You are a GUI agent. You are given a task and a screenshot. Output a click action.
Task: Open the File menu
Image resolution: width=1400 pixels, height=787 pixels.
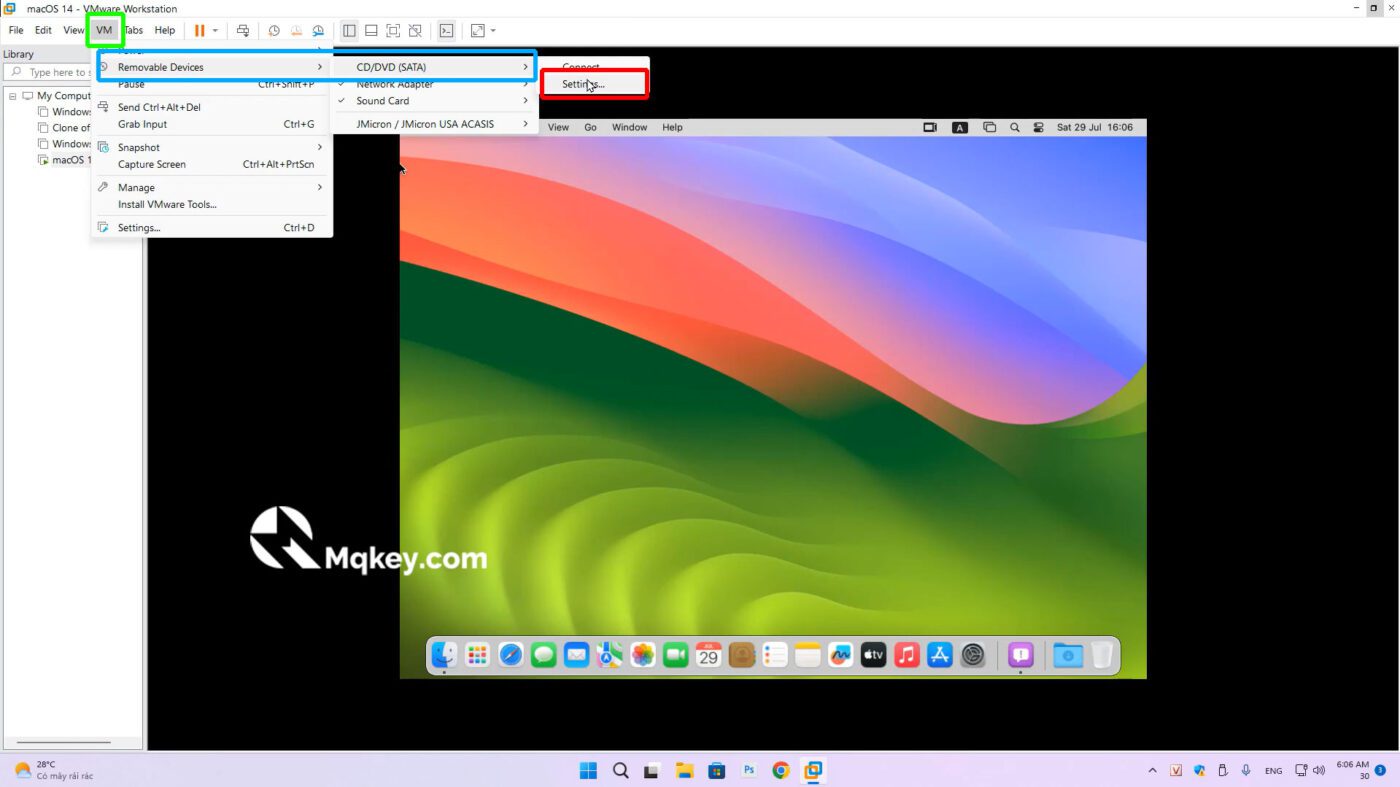pyautogui.click(x=16, y=30)
